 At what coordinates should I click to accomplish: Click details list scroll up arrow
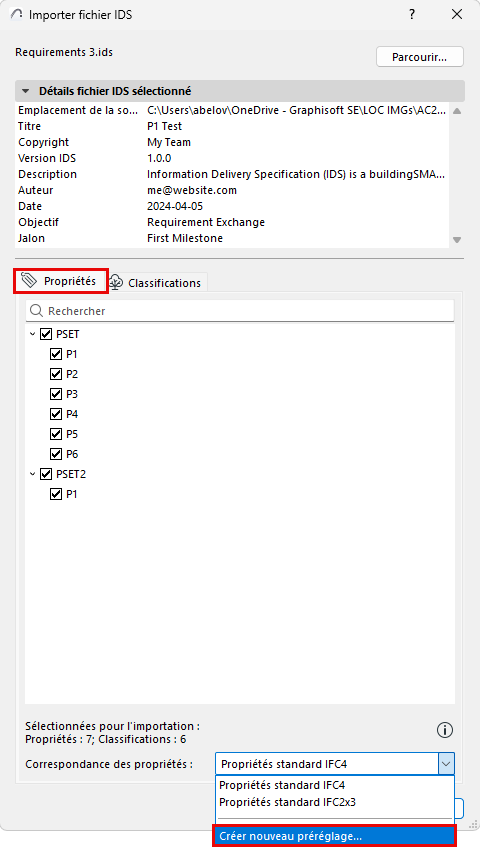pyautogui.click(x=457, y=111)
